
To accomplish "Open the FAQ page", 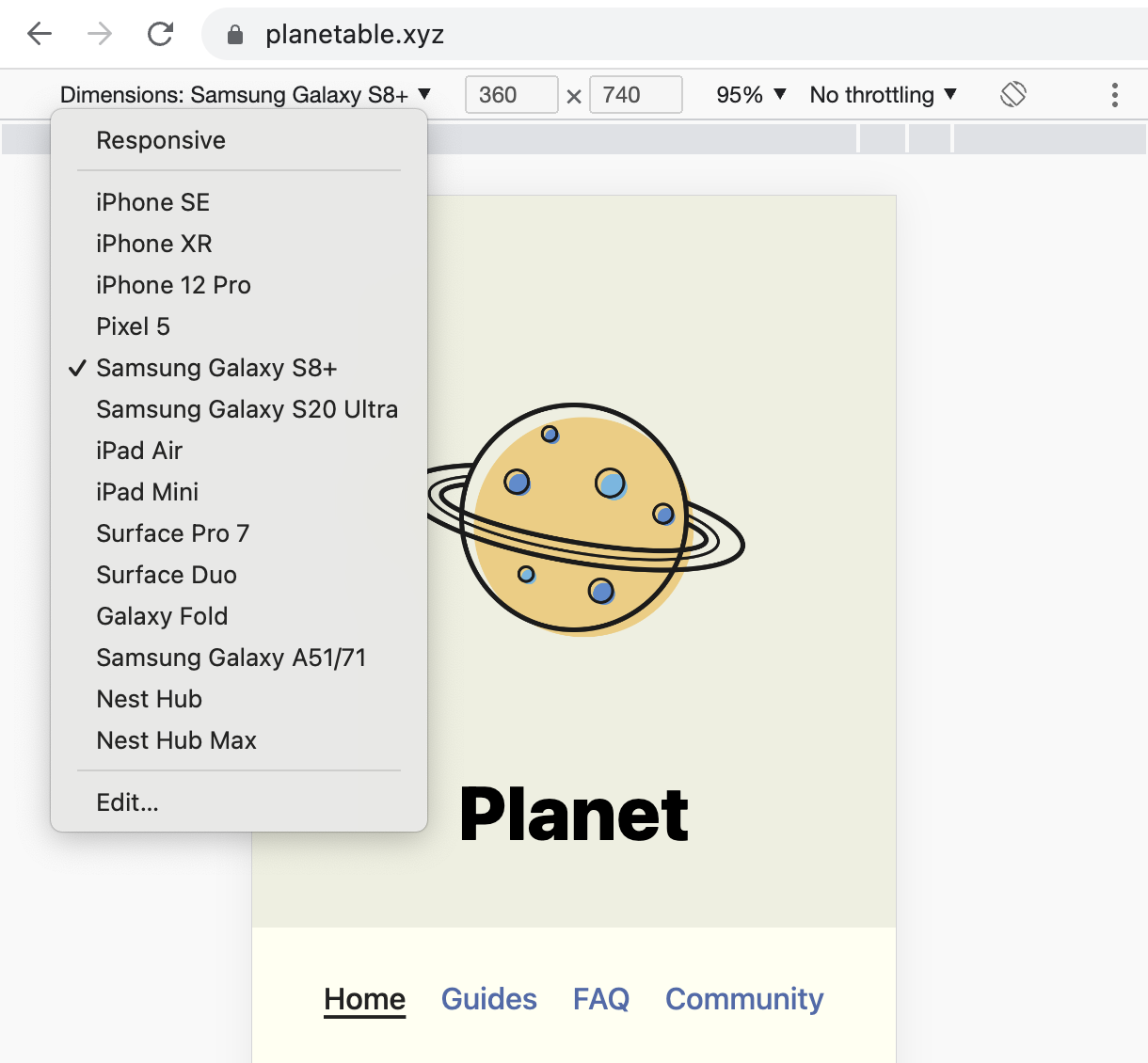I will click(600, 999).
